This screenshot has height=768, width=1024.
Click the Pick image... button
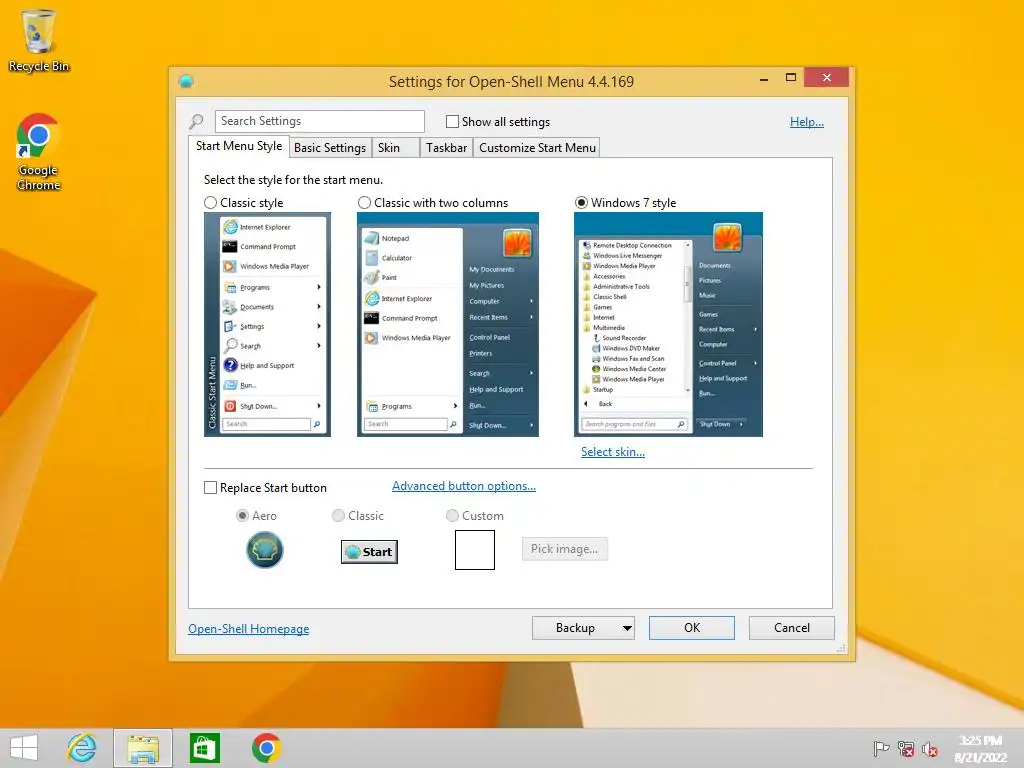[564, 549]
